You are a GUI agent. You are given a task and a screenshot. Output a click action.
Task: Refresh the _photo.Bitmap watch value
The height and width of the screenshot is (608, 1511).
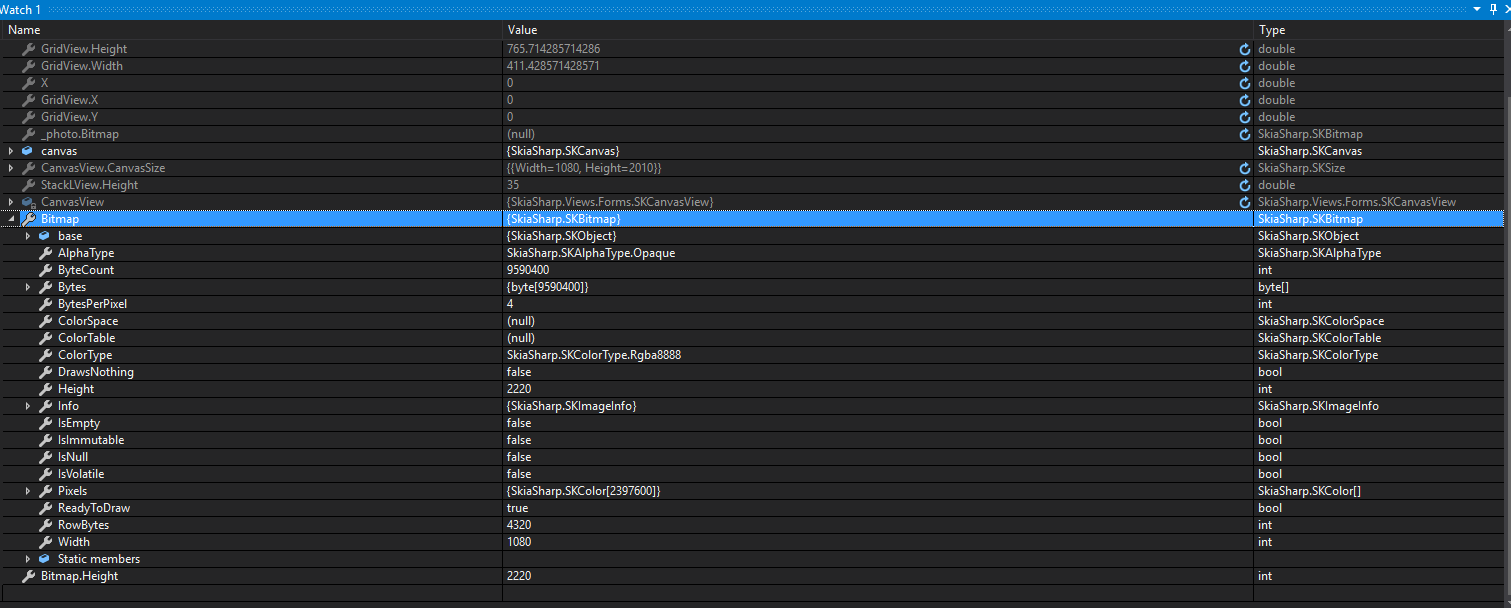pyautogui.click(x=1245, y=134)
